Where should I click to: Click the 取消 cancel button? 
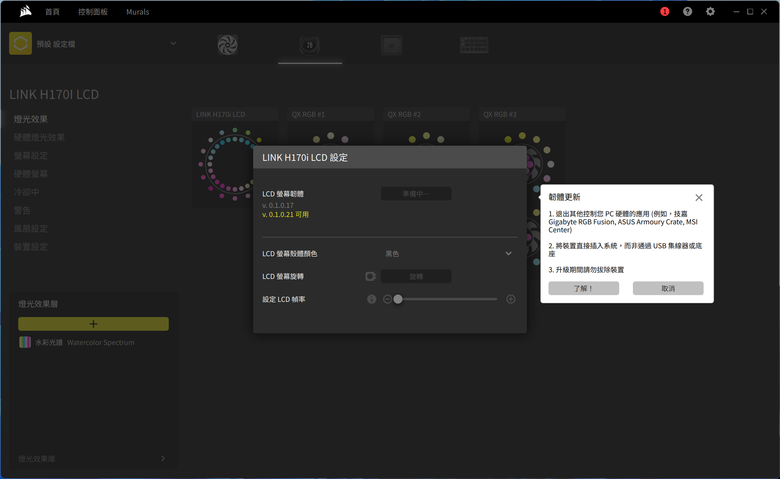point(668,288)
